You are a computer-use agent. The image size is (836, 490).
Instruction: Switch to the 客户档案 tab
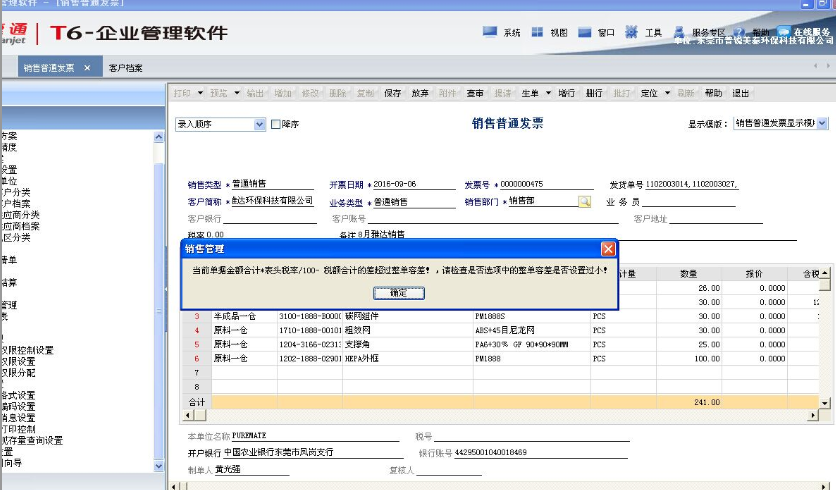pyautogui.click(x=126, y=68)
